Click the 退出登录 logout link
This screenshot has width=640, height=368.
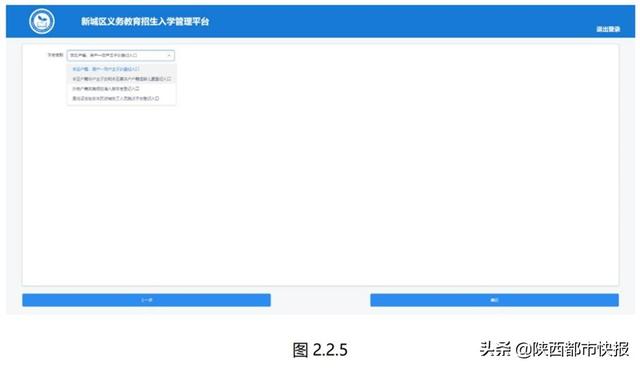pos(608,29)
